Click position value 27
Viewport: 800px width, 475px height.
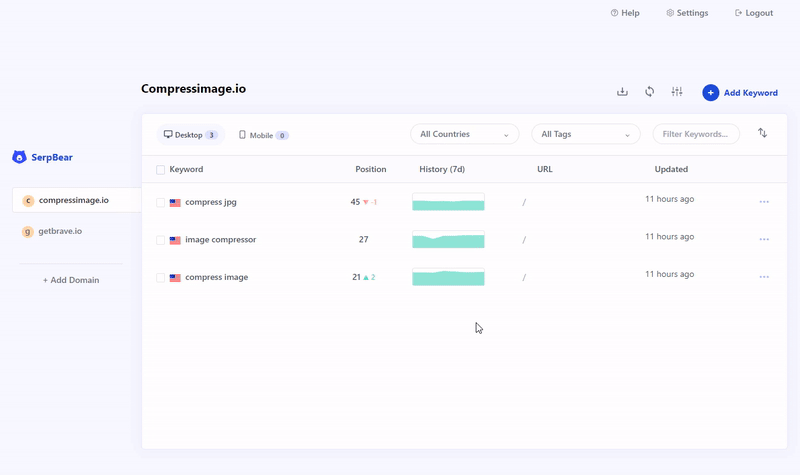tap(363, 239)
